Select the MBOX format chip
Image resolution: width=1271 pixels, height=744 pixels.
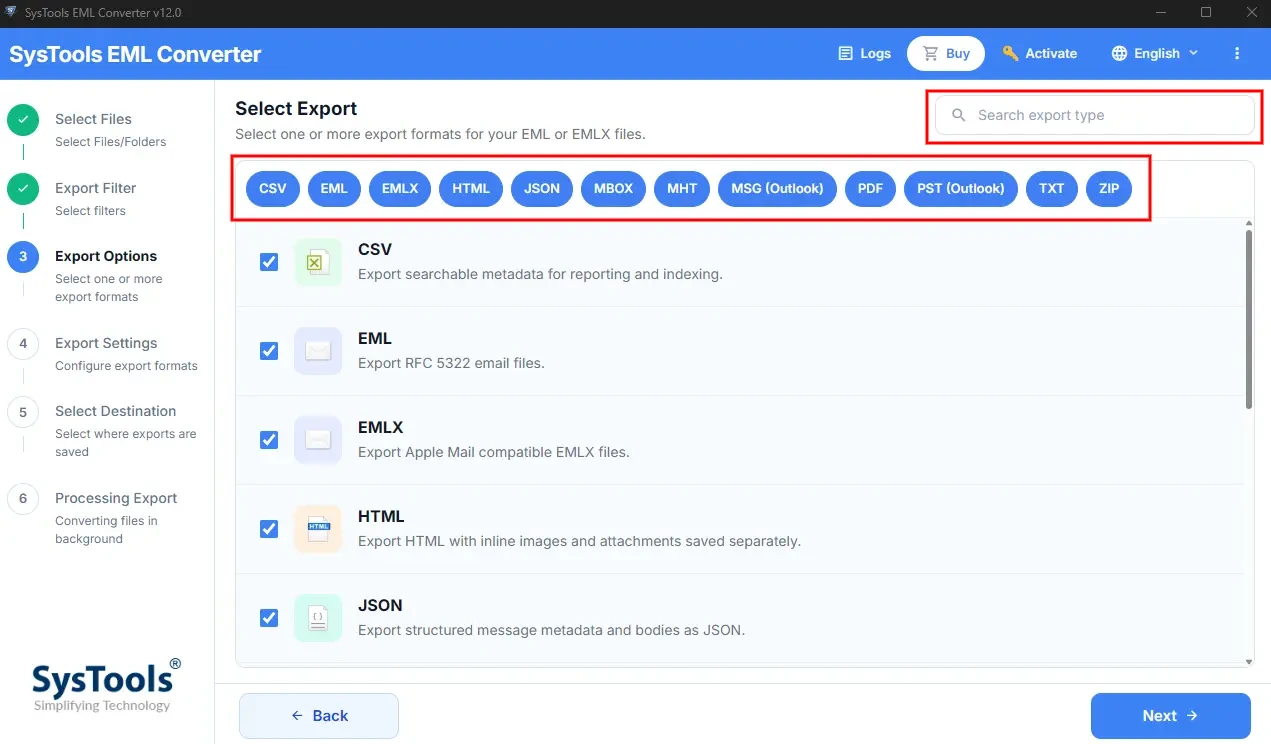(x=613, y=188)
